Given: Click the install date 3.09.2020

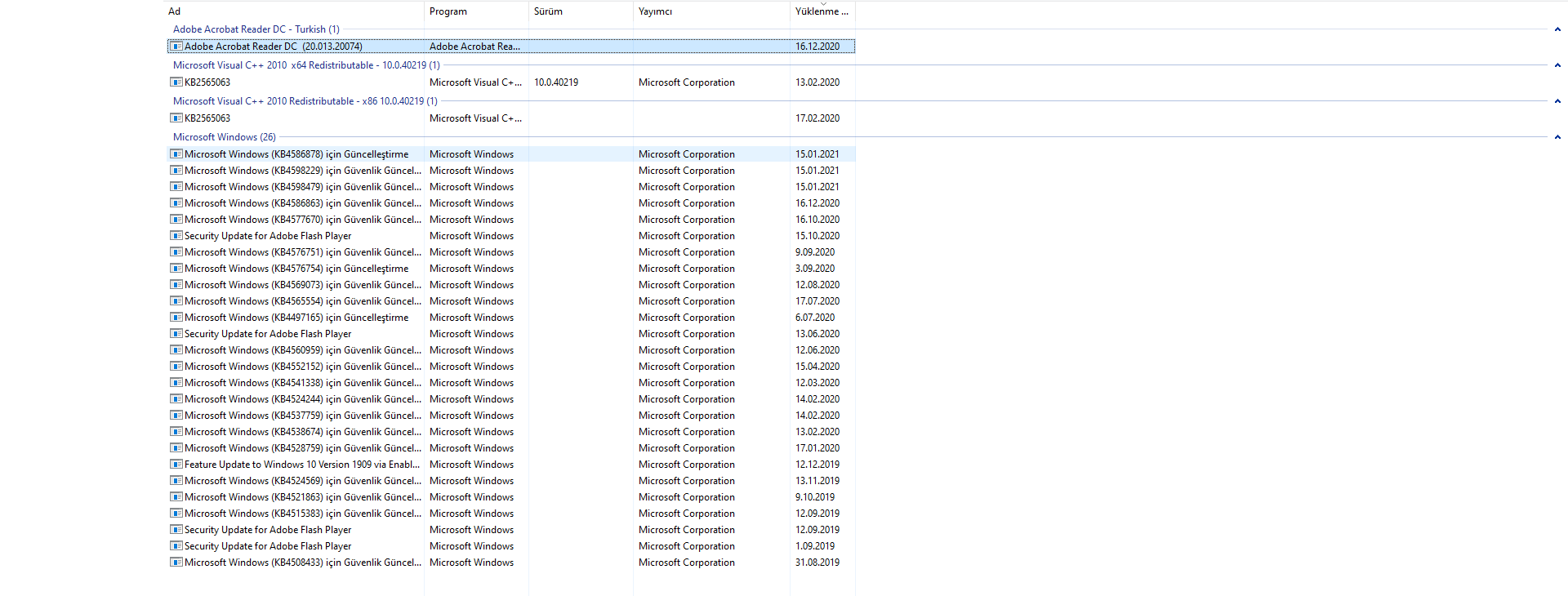Looking at the screenshot, I should click(x=815, y=269).
